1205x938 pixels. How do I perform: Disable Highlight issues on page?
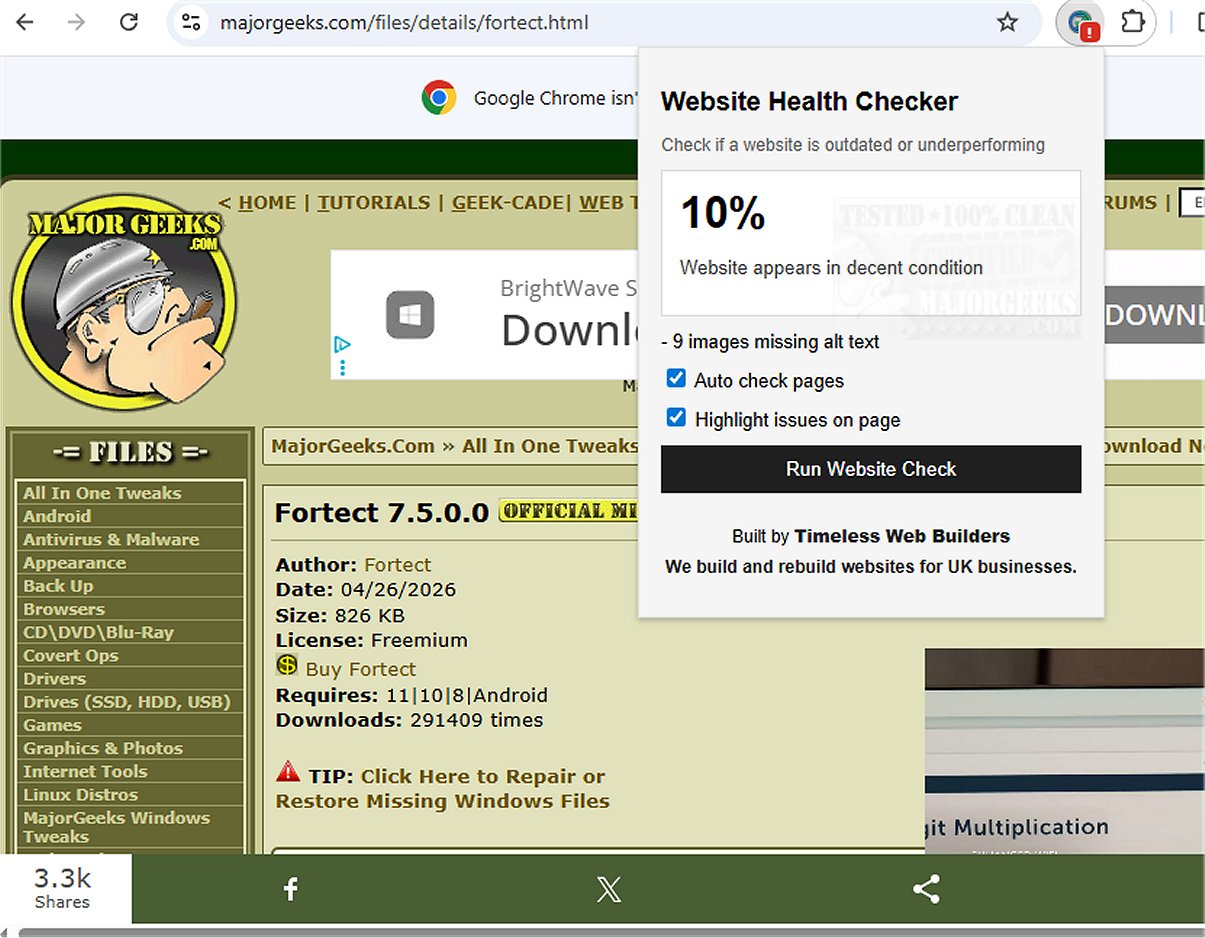pyautogui.click(x=676, y=418)
